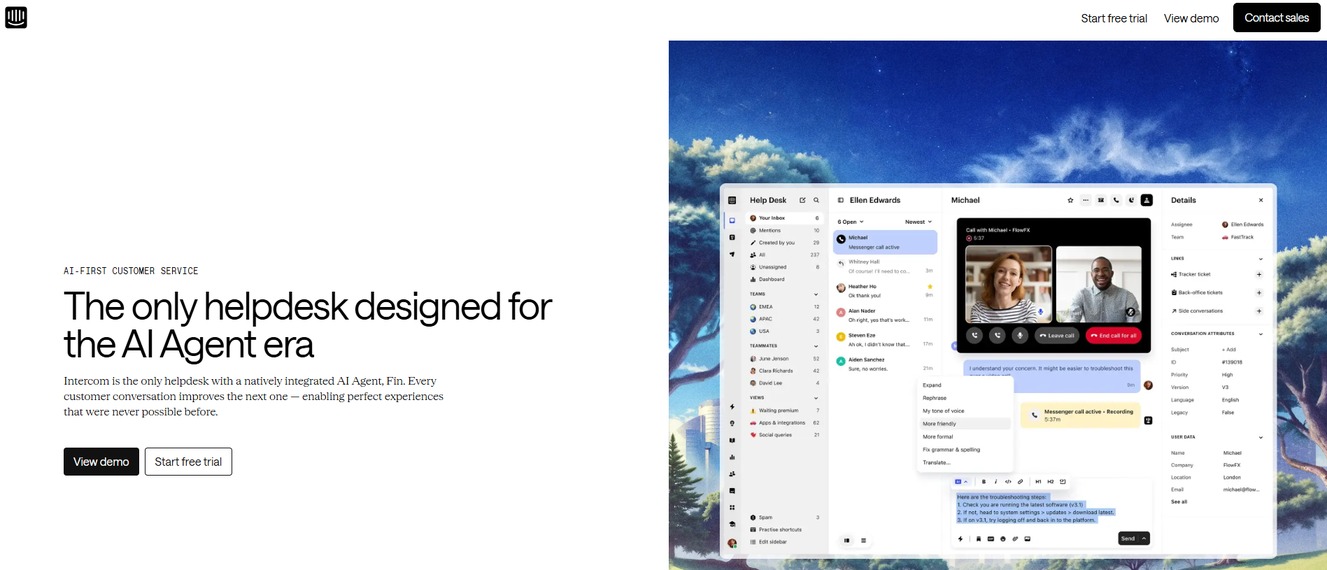Click the phone call icon in Michael header

[1116, 200]
